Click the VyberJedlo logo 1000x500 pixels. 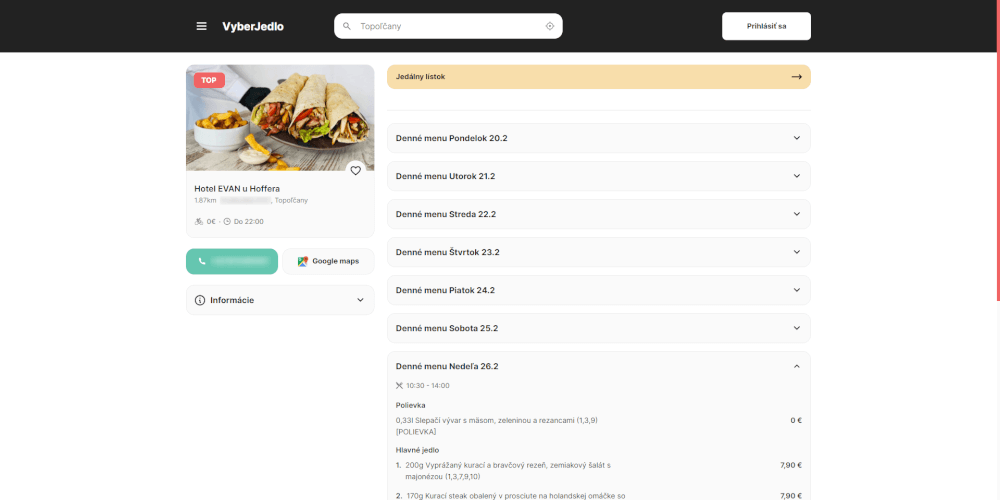tap(253, 26)
